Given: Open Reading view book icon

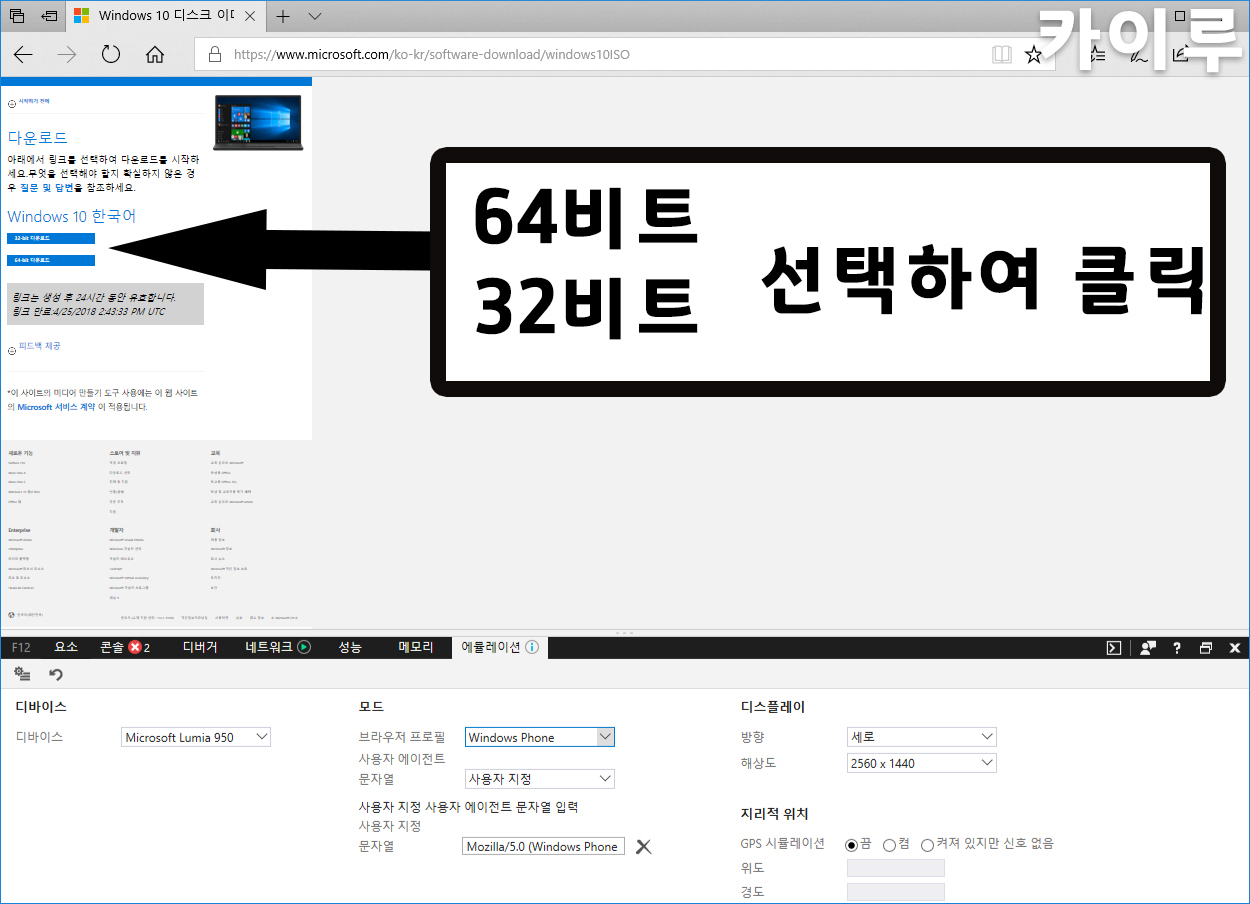Looking at the screenshot, I should tap(1001, 55).
